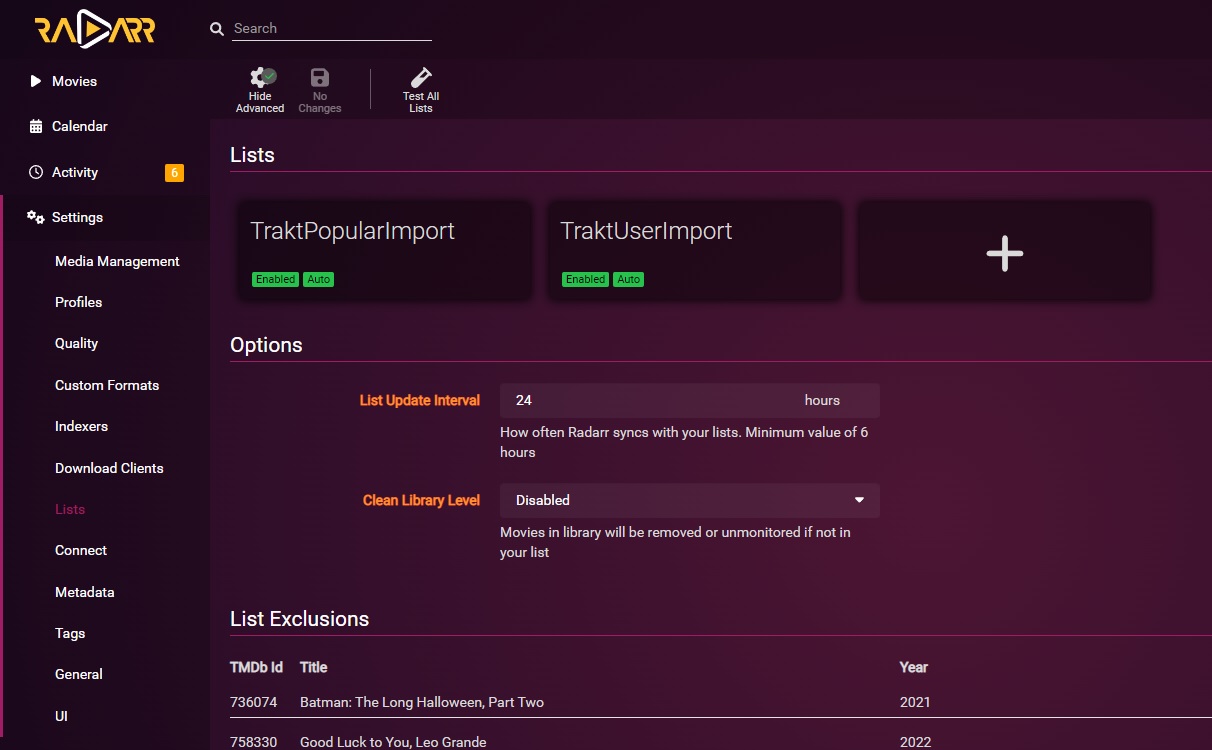
Task: Open Calendar in the sidebar
Action: click(79, 126)
